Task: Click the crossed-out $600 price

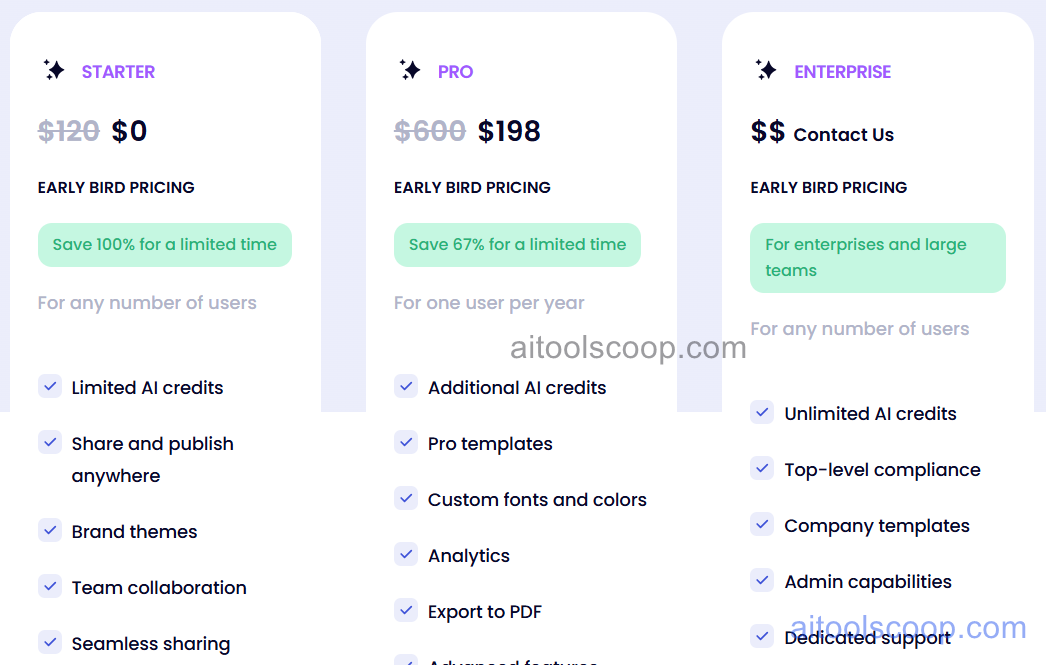Action: coord(430,130)
